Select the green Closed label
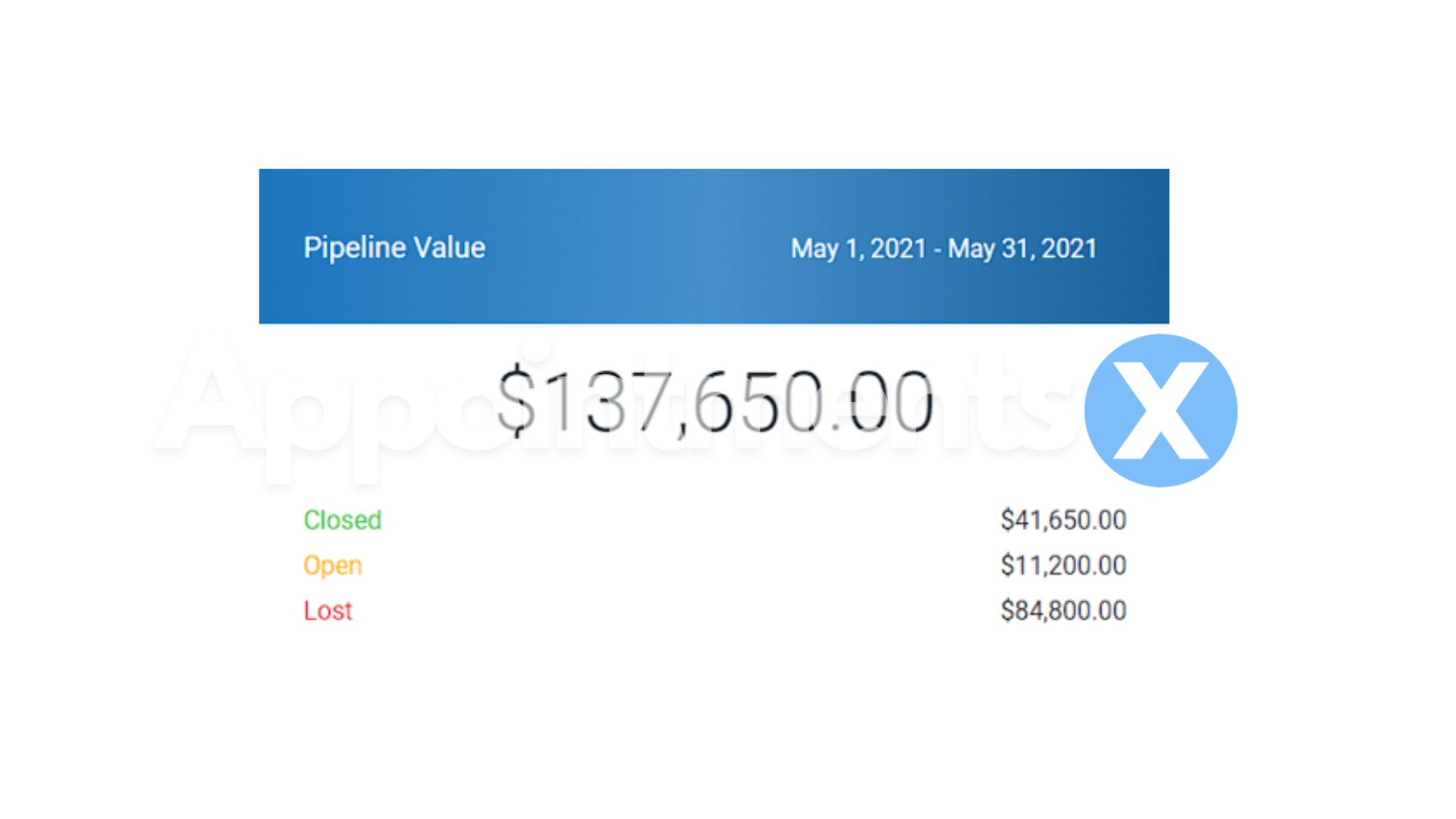 click(x=343, y=520)
